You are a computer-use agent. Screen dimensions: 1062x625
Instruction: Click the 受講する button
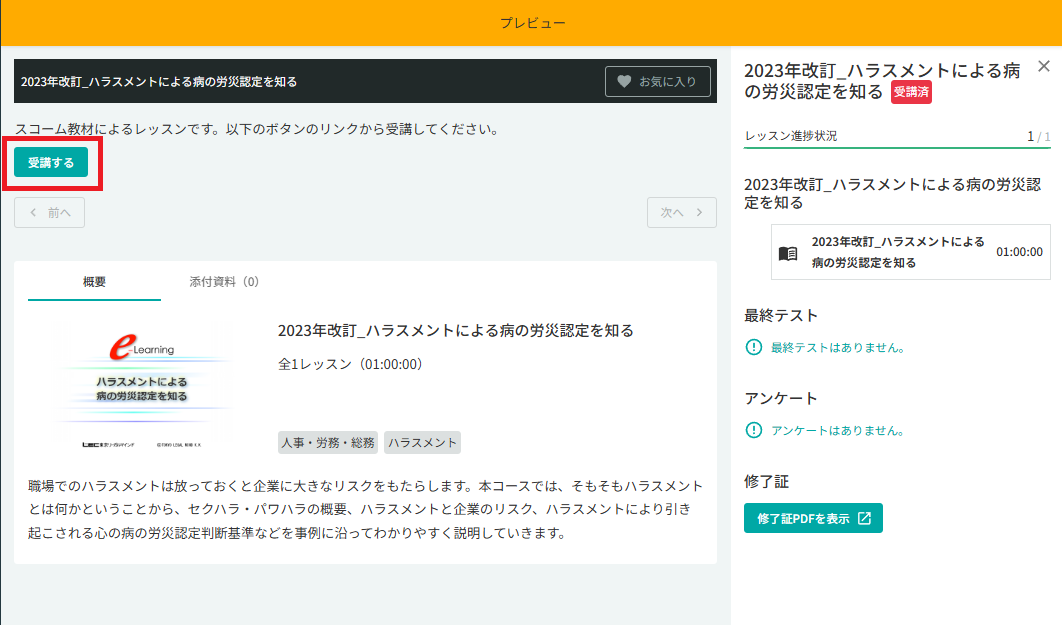(51, 163)
